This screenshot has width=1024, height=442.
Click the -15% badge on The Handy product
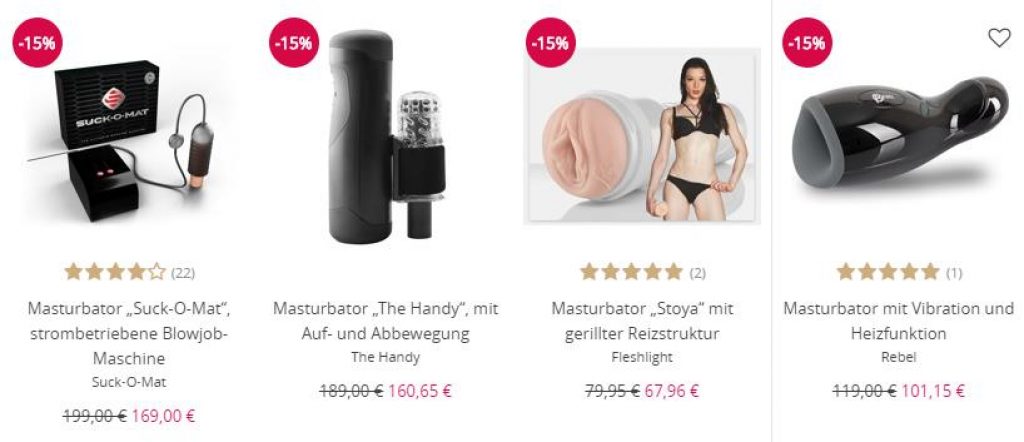(x=294, y=42)
